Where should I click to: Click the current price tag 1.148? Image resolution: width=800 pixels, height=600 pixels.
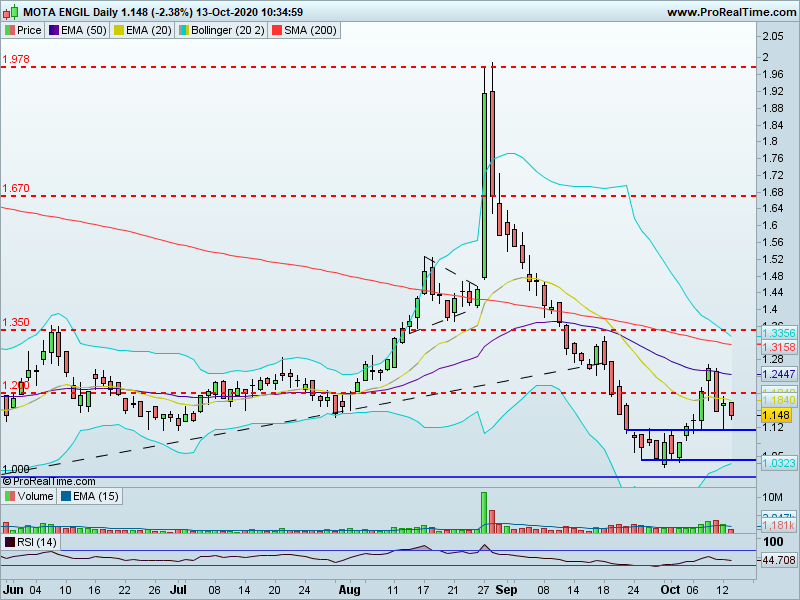(776, 415)
